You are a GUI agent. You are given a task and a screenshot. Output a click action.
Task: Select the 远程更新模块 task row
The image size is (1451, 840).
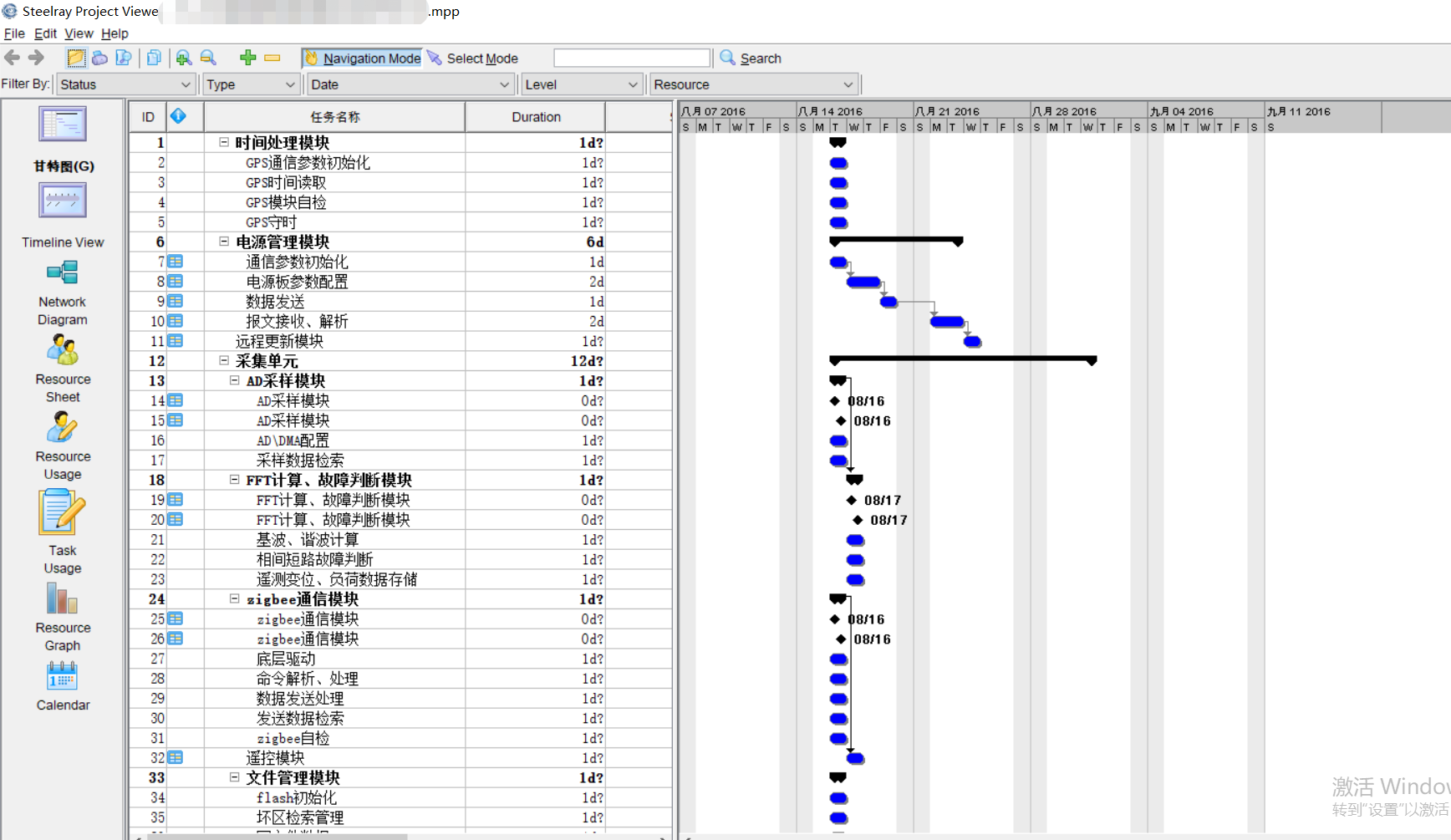[400, 341]
